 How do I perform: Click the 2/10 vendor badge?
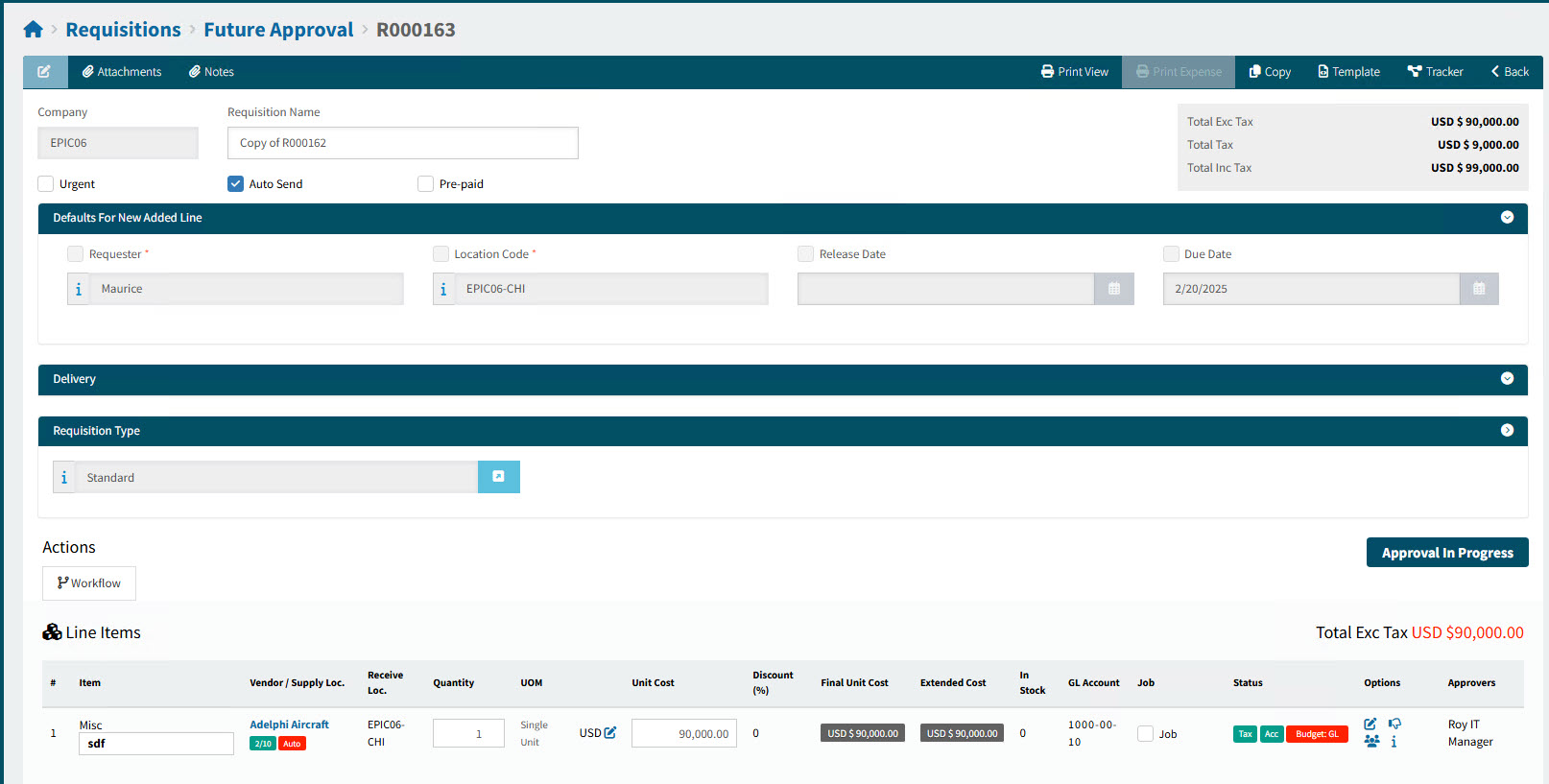[263, 744]
